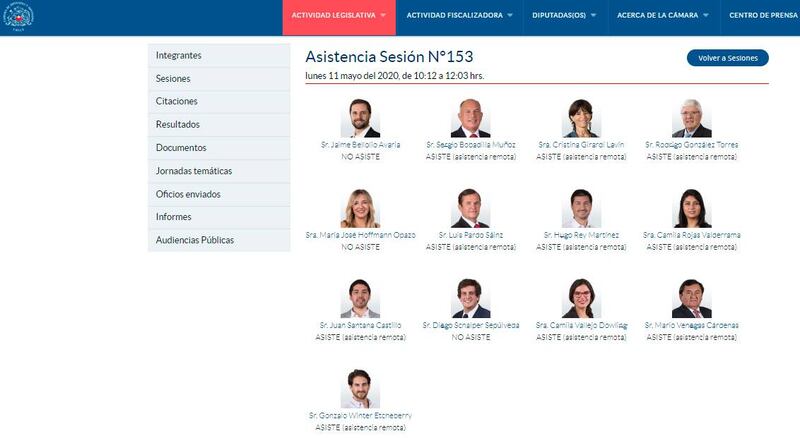Expand the Acerca de la Cámara arrow
Screen dimensions: 800x438
coord(706,15)
